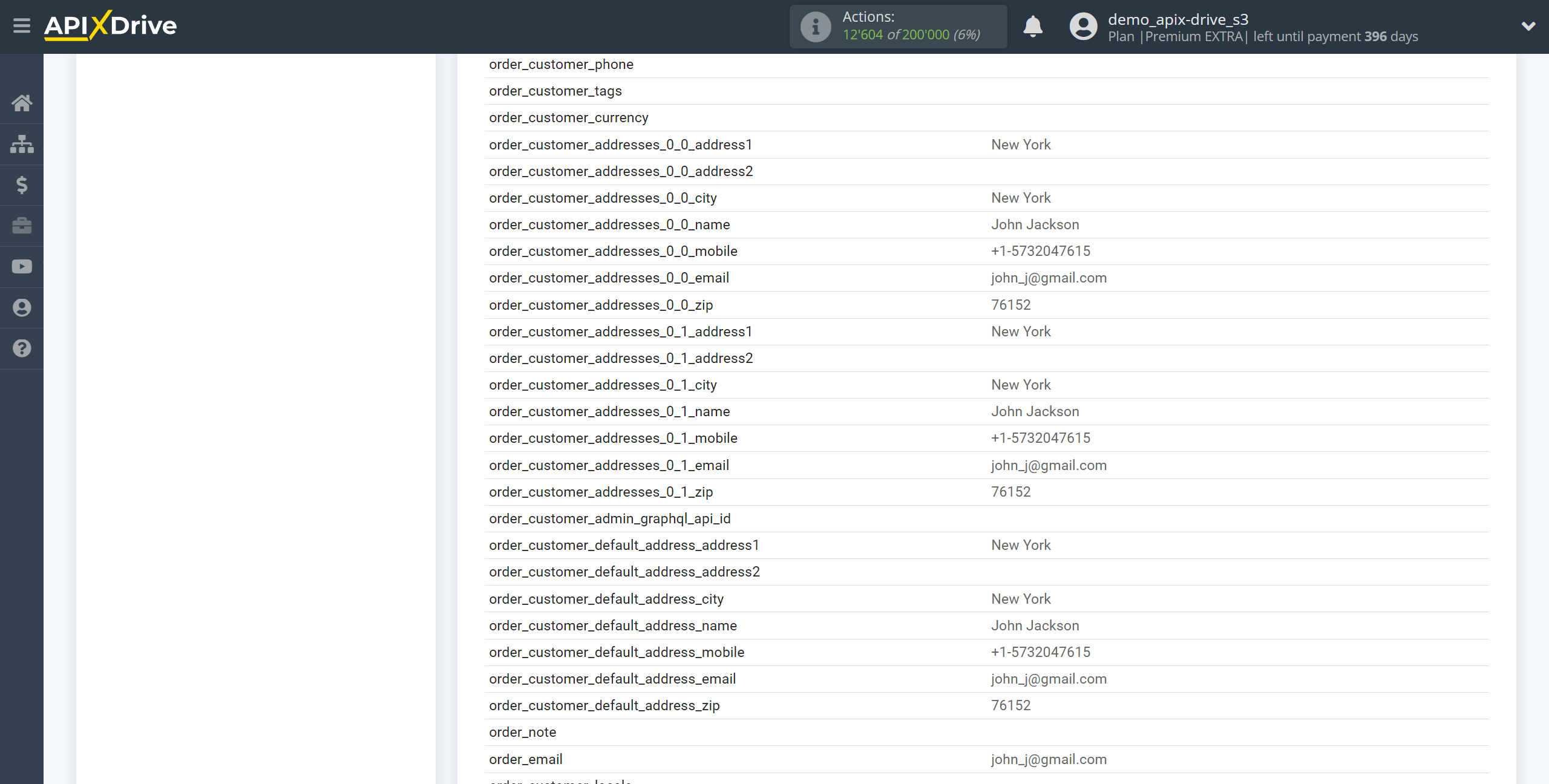Screen dimensions: 1549x784
Task: Click the user avatar icon
Action: point(1083,27)
